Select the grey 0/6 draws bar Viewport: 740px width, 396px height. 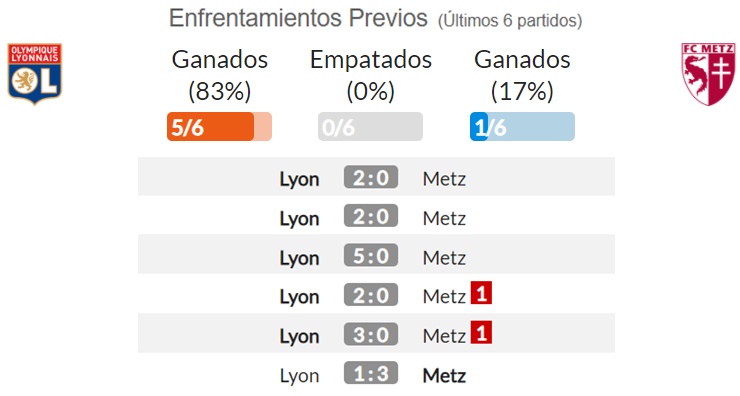point(370,126)
